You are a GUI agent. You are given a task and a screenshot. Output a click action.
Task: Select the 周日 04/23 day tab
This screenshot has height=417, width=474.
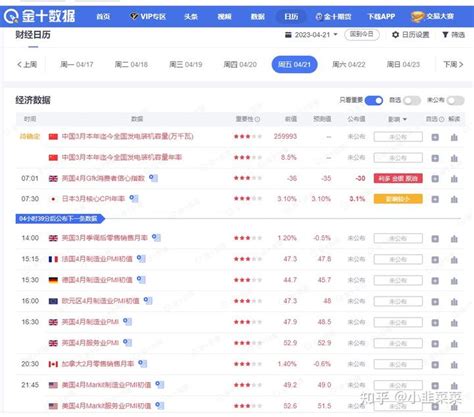(x=403, y=64)
